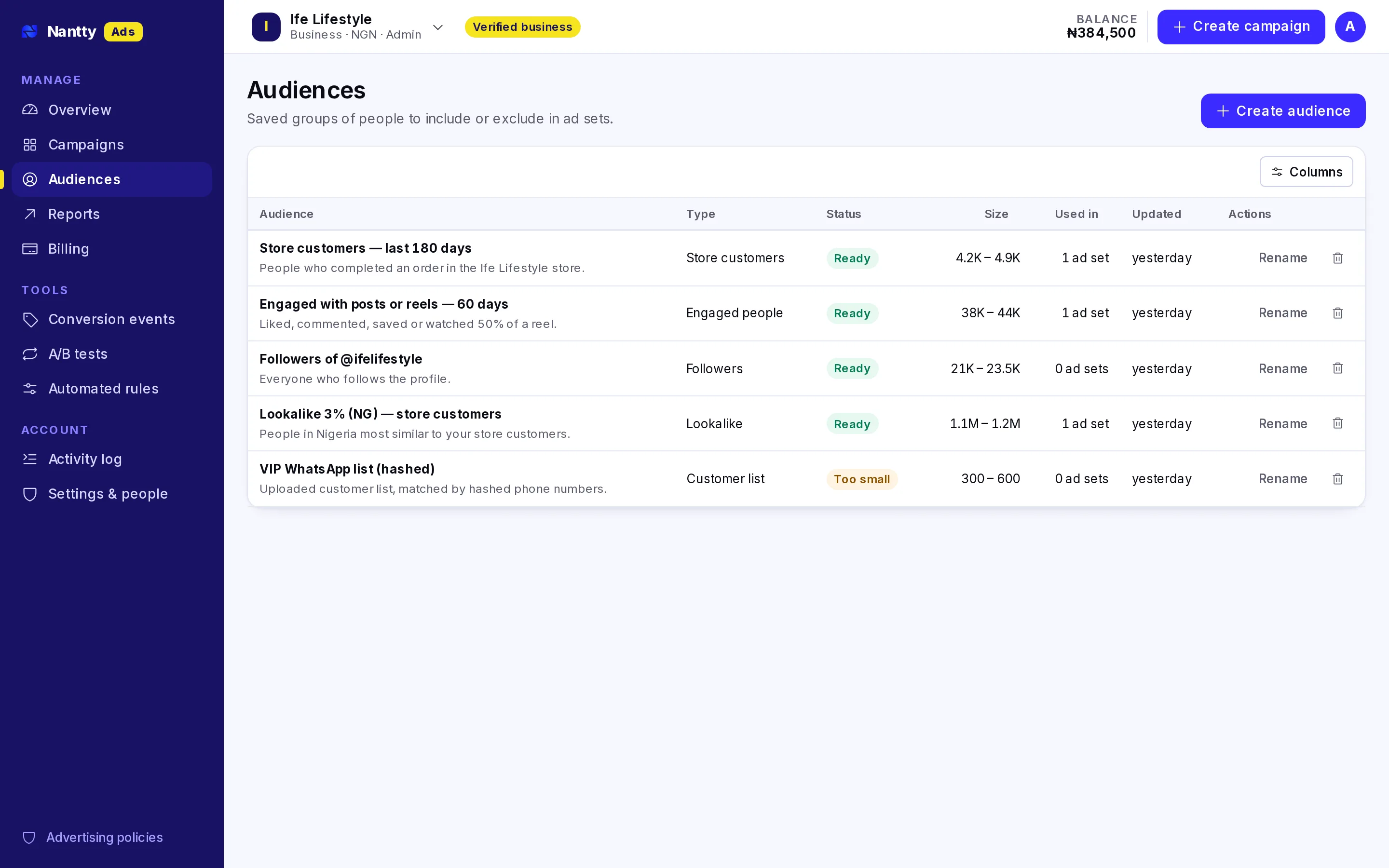1389x868 pixels.
Task: Click the A/B tests loop icon
Action: [x=30, y=353]
